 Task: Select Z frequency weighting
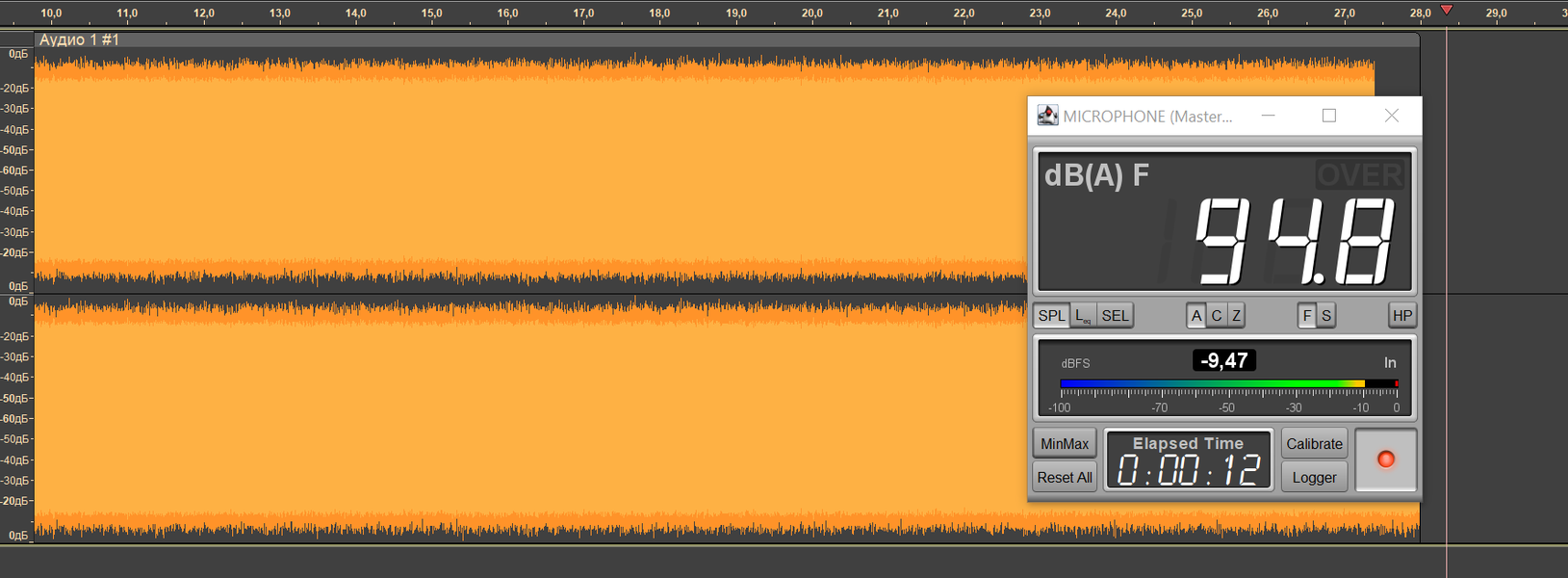click(1236, 315)
